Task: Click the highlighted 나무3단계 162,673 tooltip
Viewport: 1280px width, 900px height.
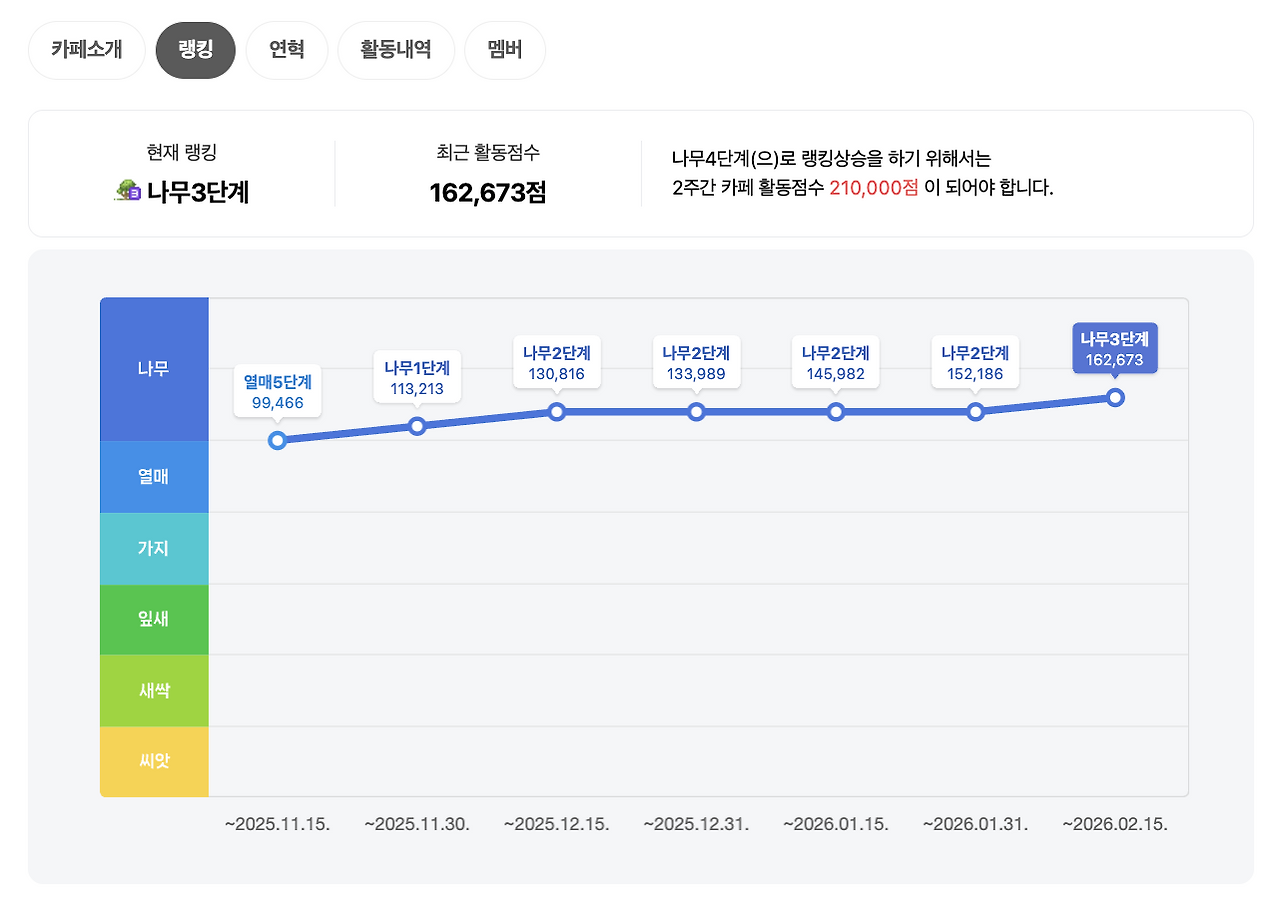Action: coord(1116,347)
